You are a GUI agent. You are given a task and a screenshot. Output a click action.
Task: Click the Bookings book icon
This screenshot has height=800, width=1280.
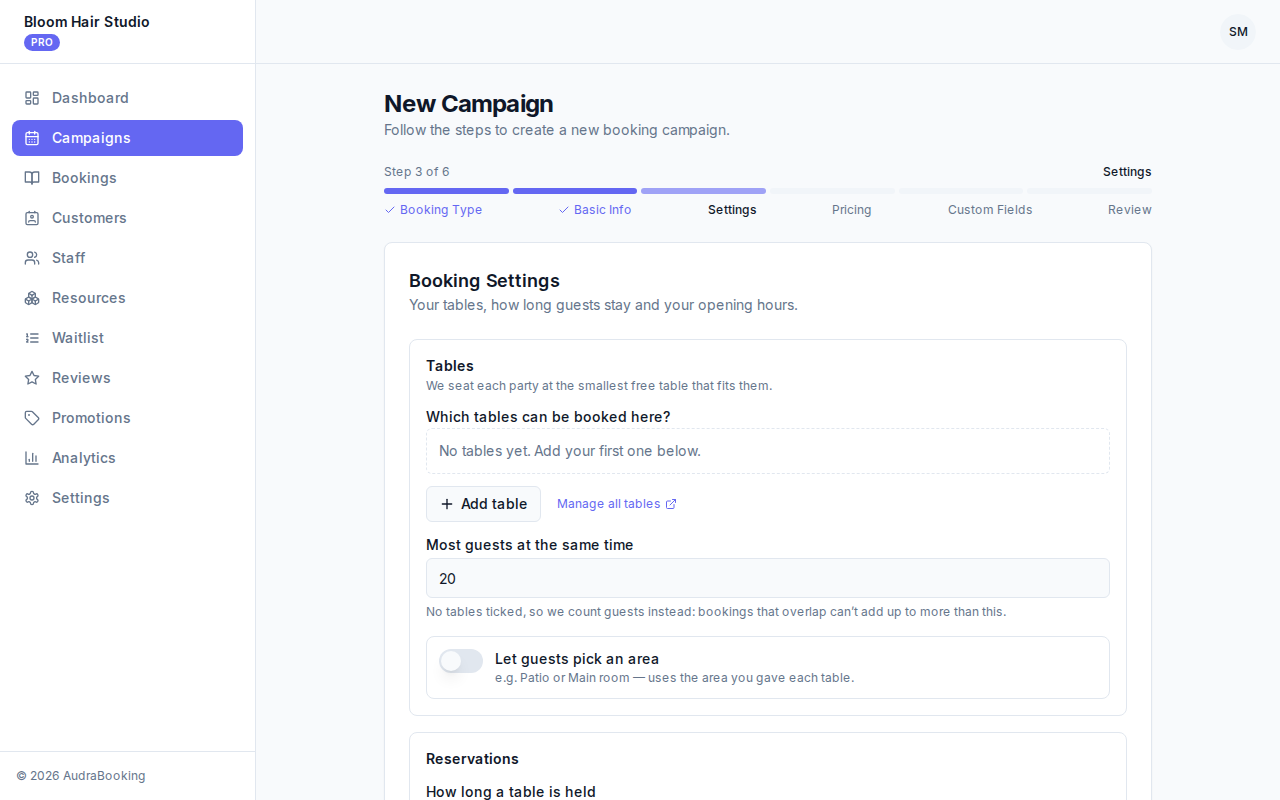click(x=32, y=178)
